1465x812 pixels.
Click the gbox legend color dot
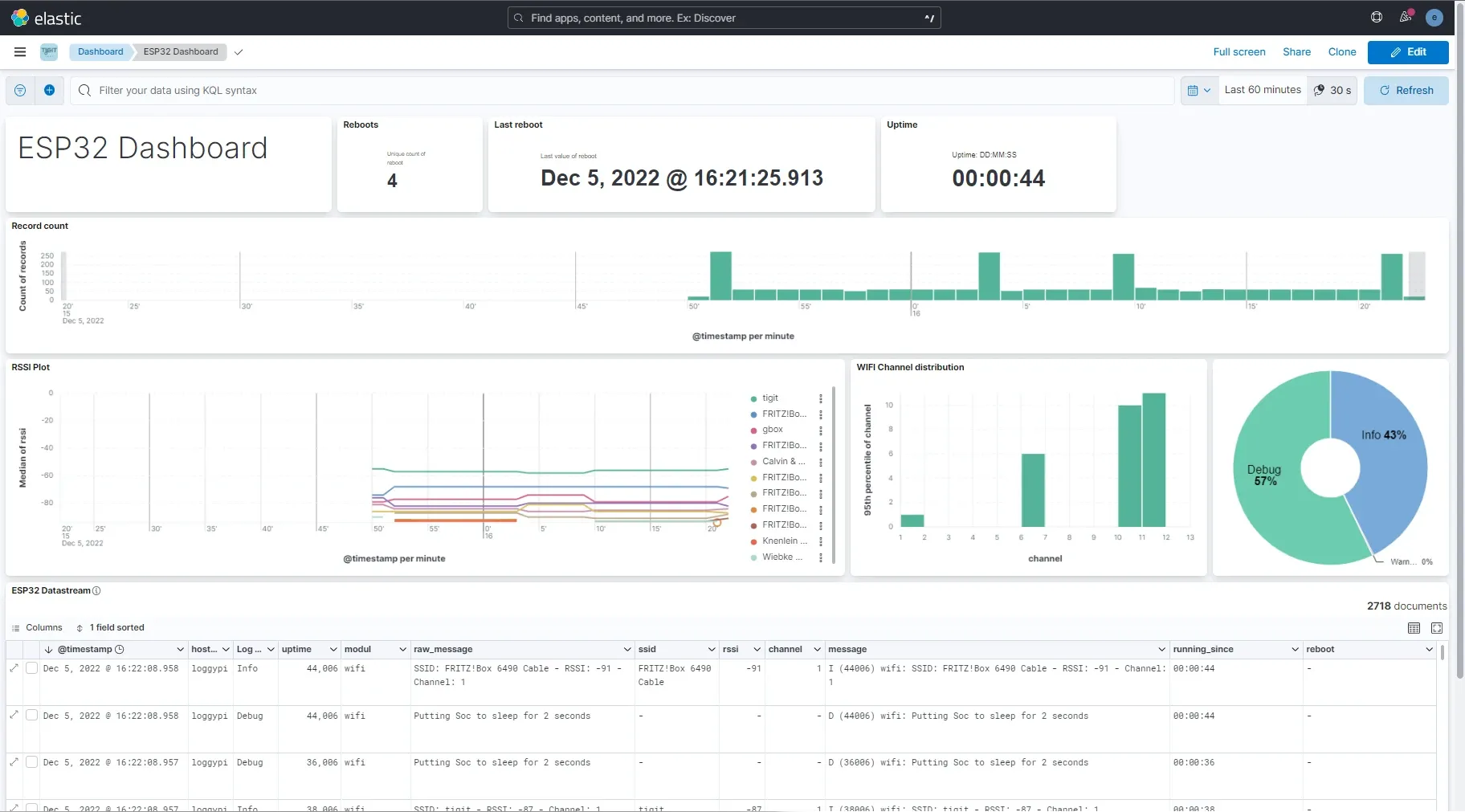753,430
